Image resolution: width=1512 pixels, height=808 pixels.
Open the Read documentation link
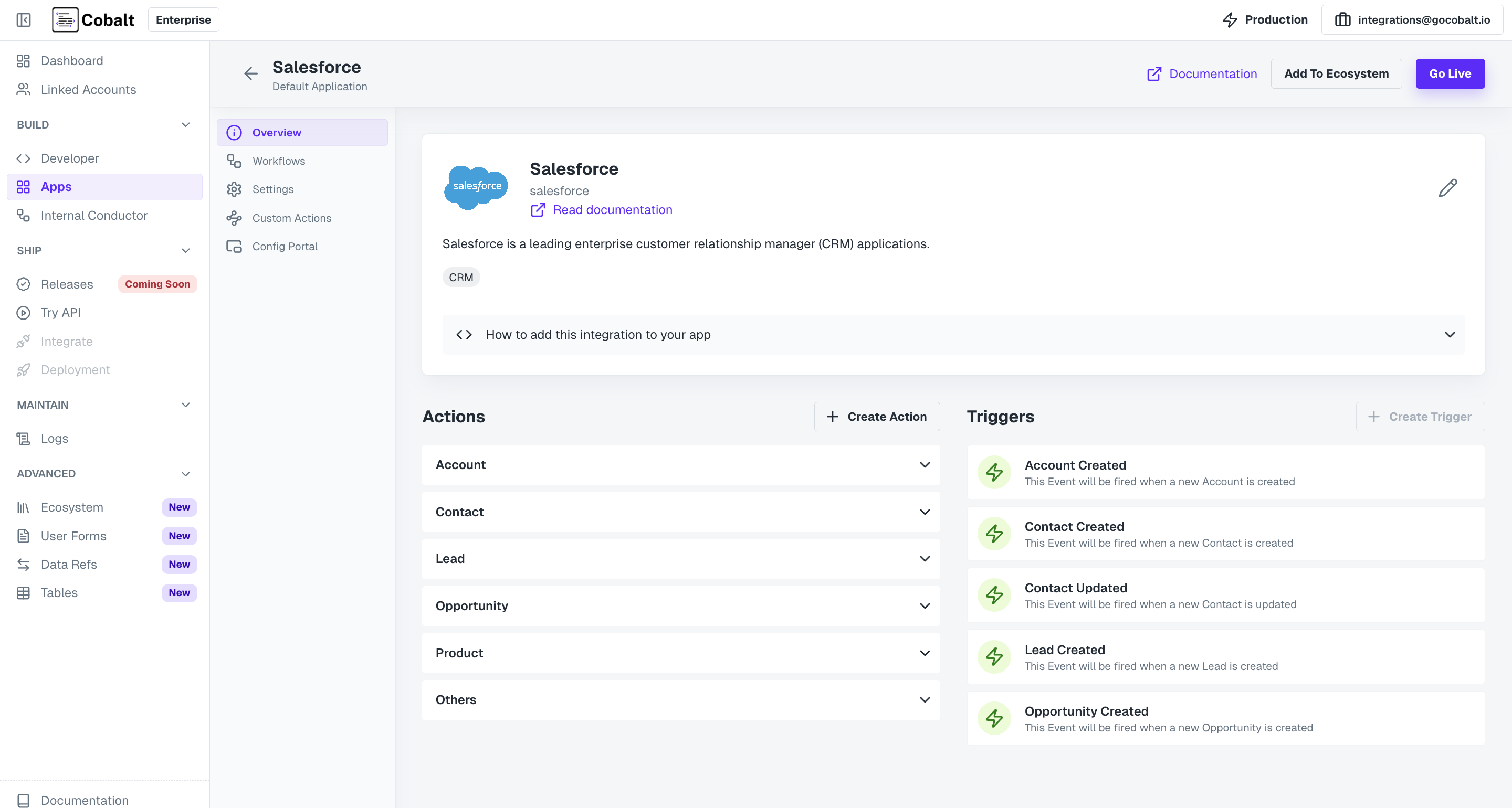[612, 209]
